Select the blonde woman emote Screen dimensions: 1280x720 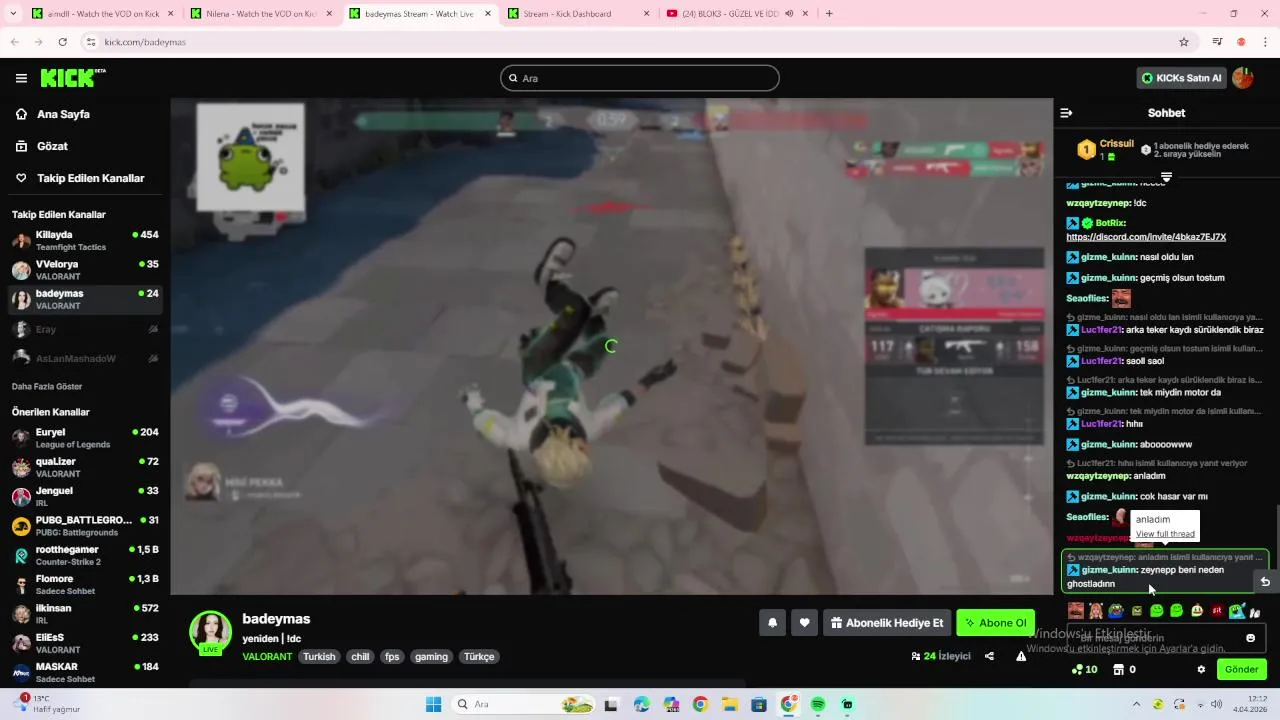tap(1096, 611)
